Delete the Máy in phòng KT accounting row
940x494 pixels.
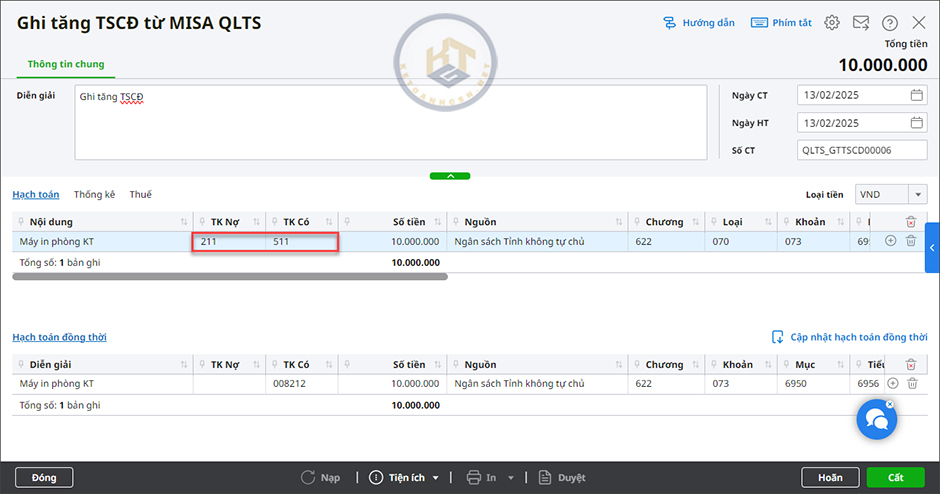(x=910, y=241)
